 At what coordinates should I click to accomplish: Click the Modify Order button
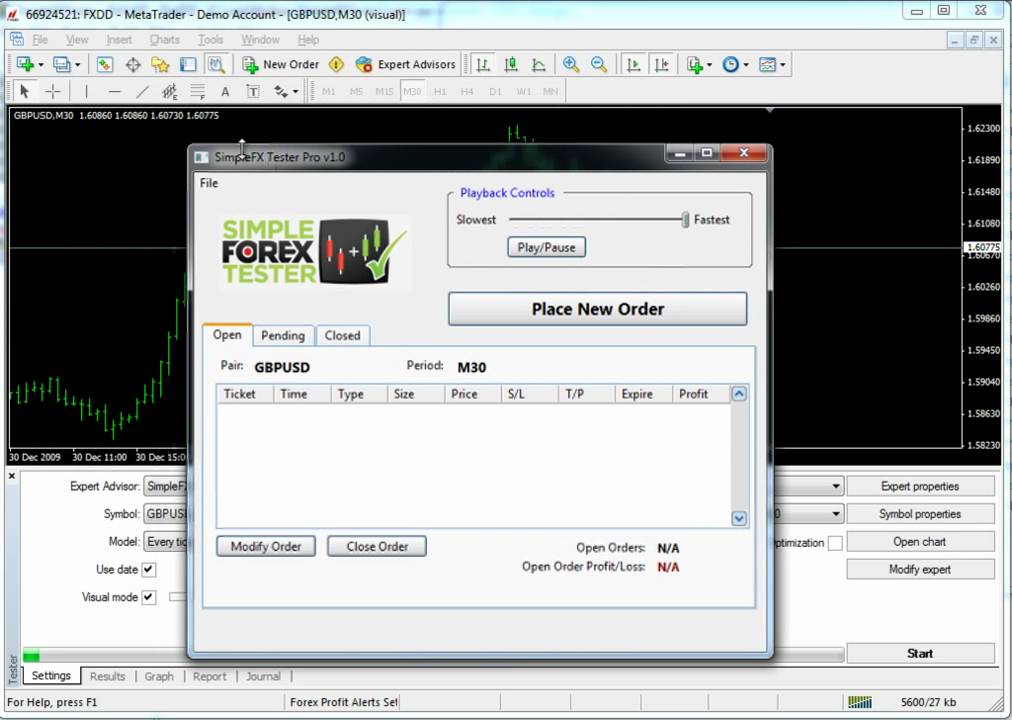(266, 546)
